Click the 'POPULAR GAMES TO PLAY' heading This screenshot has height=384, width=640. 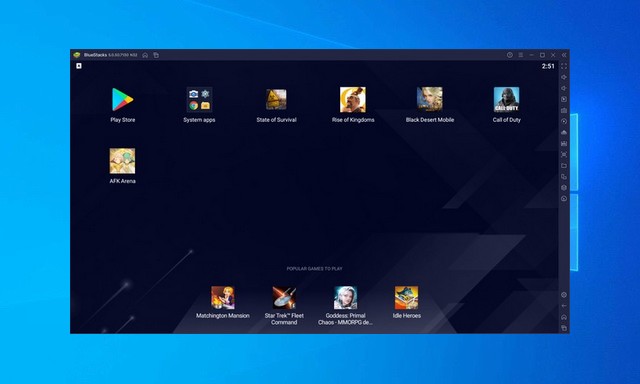point(314,269)
